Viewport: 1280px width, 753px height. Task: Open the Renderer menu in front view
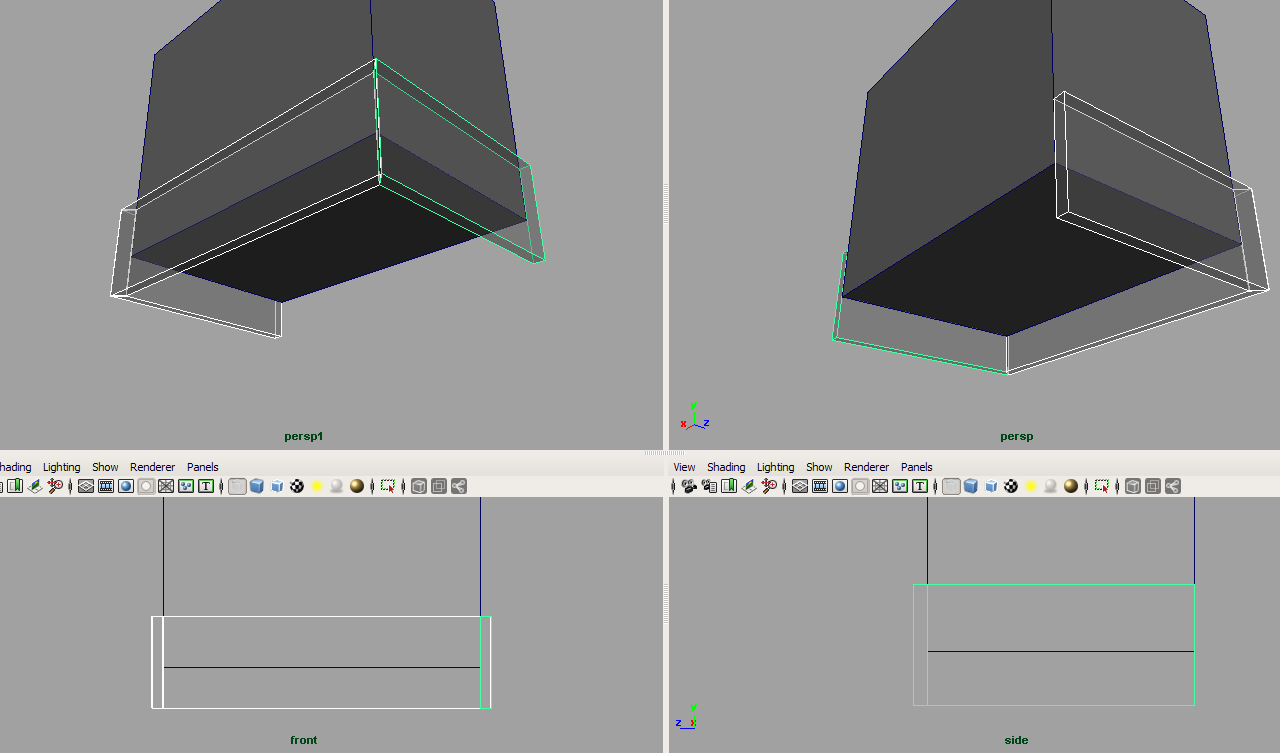coord(152,467)
